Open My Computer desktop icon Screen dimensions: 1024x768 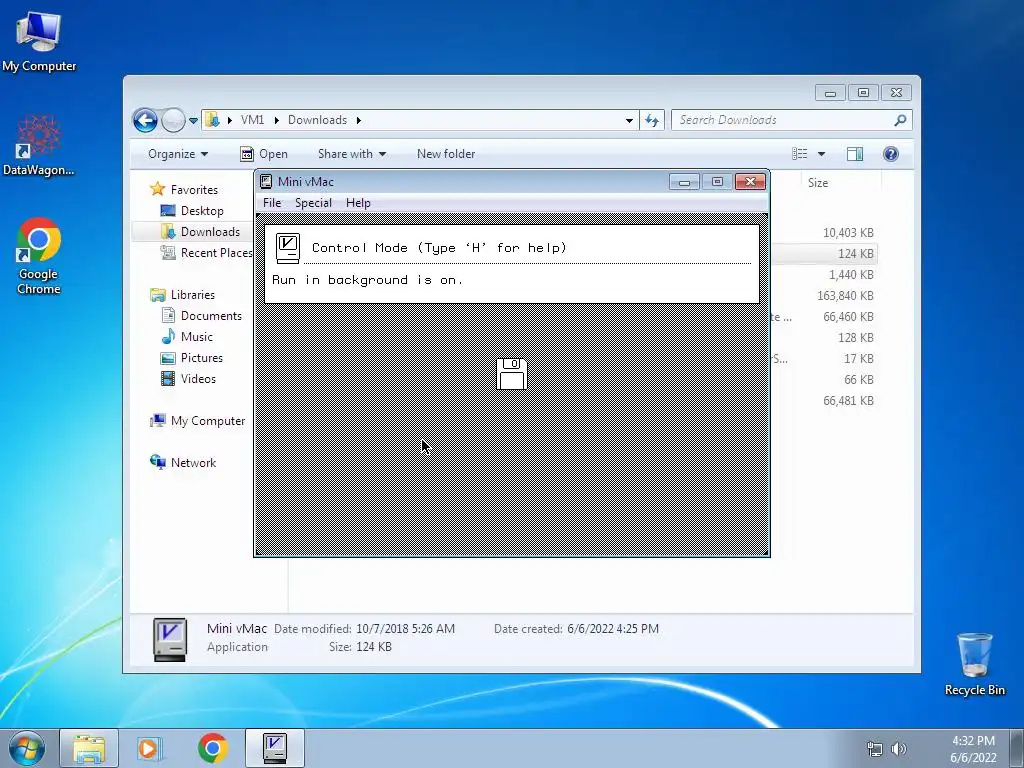pos(39,40)
